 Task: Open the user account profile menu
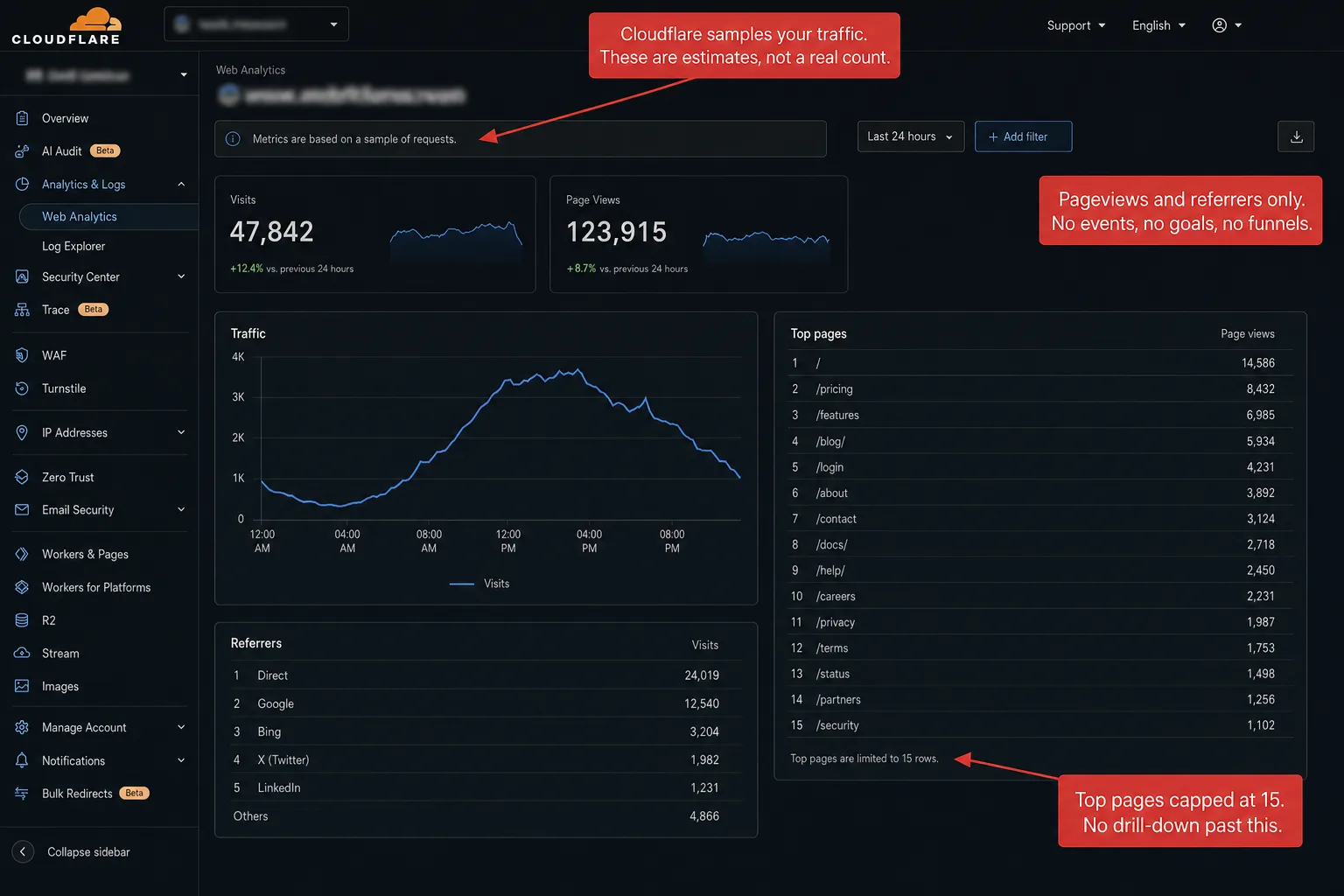coord(1227,25)
